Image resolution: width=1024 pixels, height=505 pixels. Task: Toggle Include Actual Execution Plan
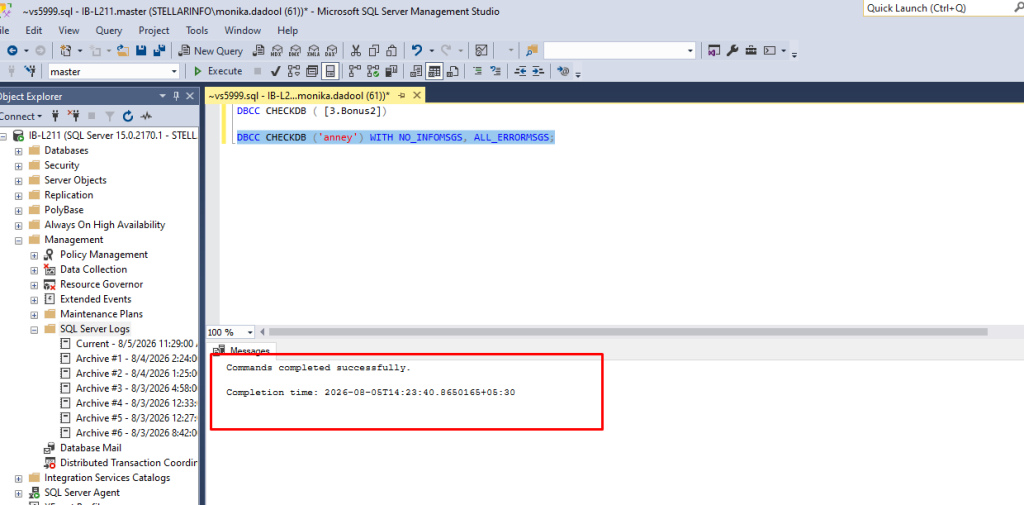[x=355, y=71]
